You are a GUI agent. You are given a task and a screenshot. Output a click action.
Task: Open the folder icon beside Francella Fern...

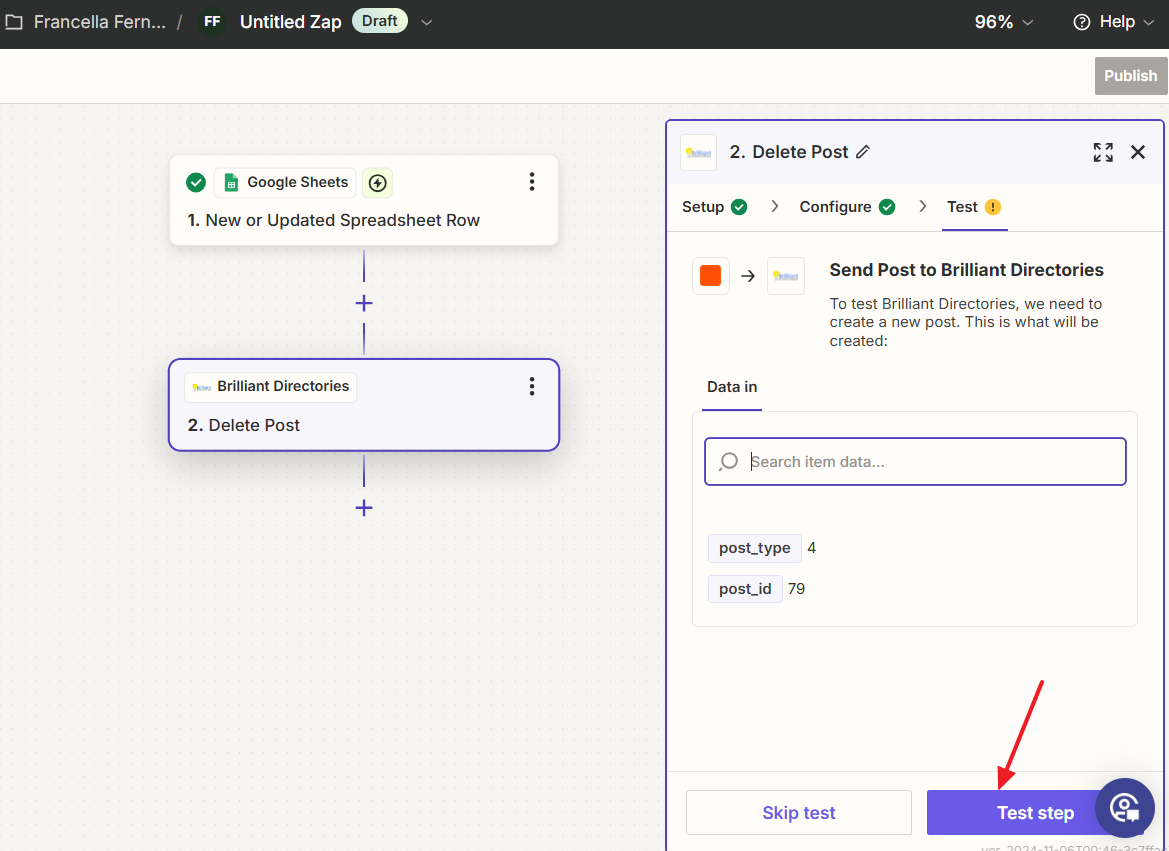coord(13,22)
